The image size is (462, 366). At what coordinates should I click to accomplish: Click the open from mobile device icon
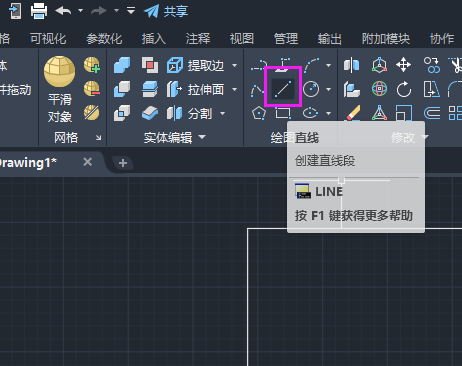click(15, 11)
